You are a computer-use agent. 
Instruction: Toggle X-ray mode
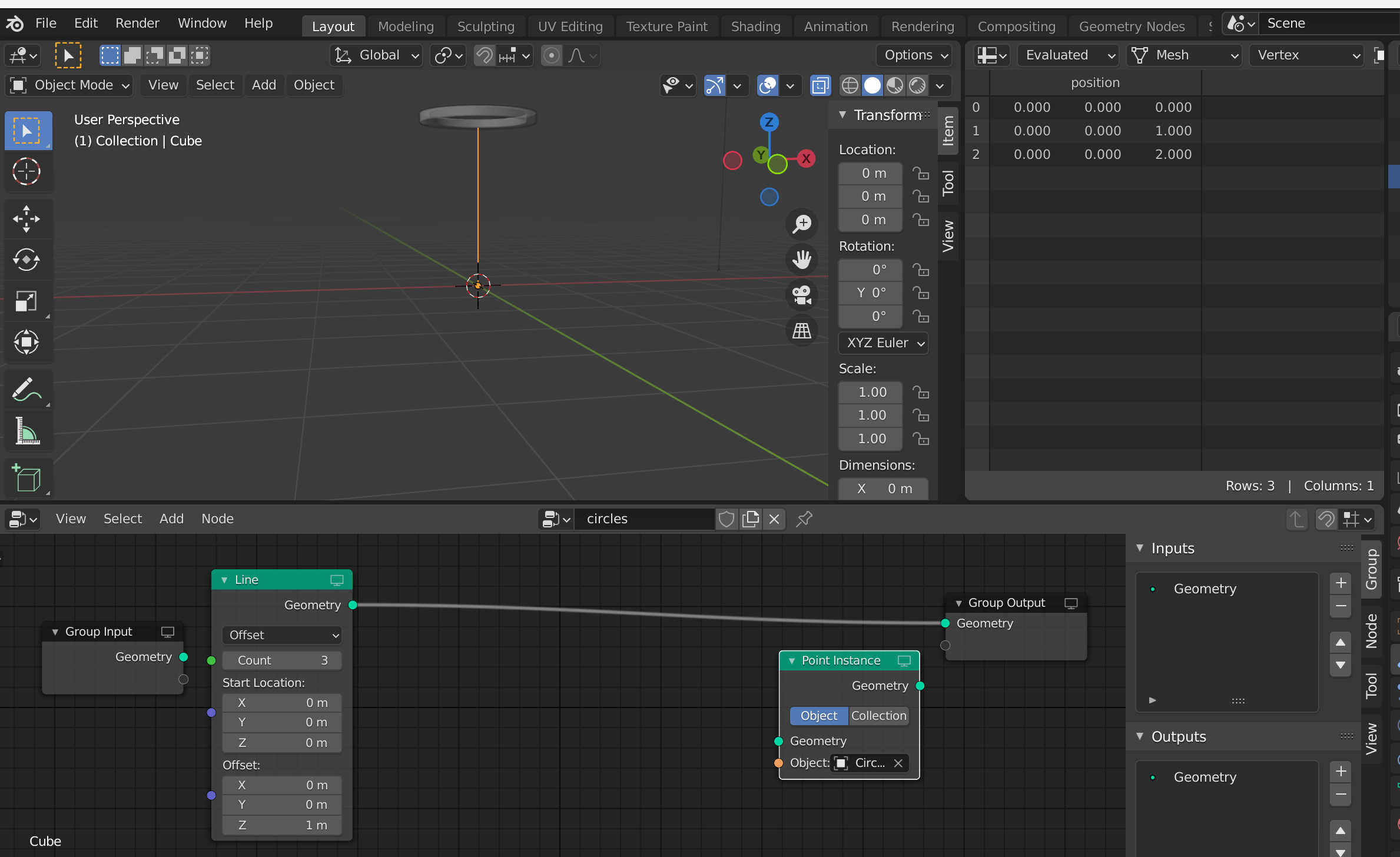coord(820,86)
